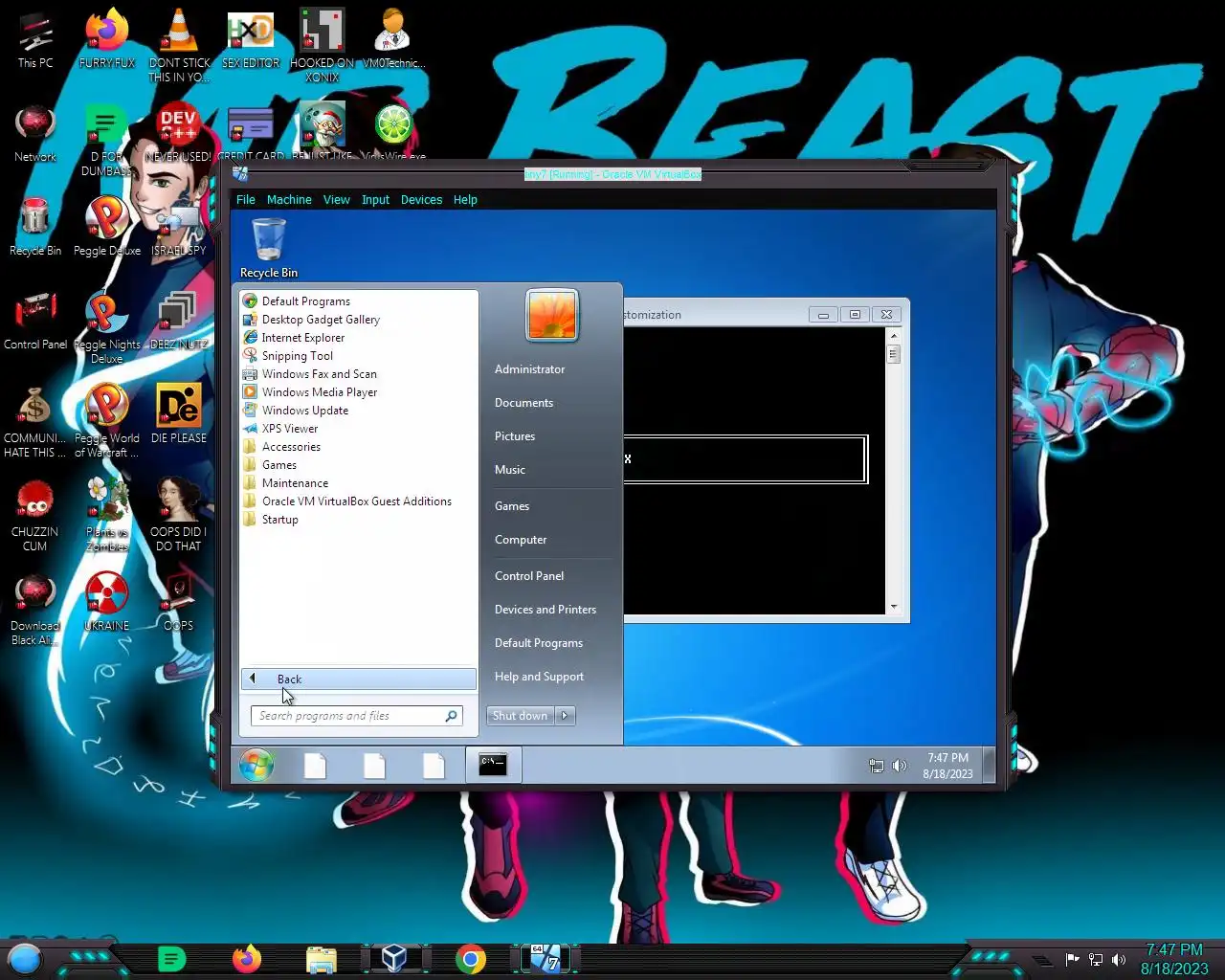
Task: Open the UKRAINE desktop shortcut
Action: click(107, 602)
